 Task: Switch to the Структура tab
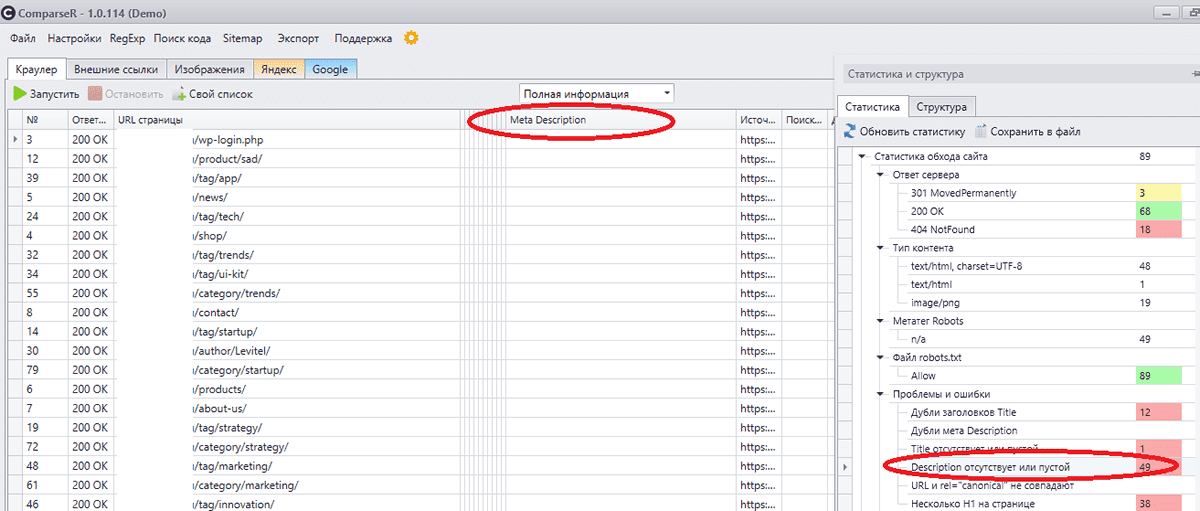[940, 107]
